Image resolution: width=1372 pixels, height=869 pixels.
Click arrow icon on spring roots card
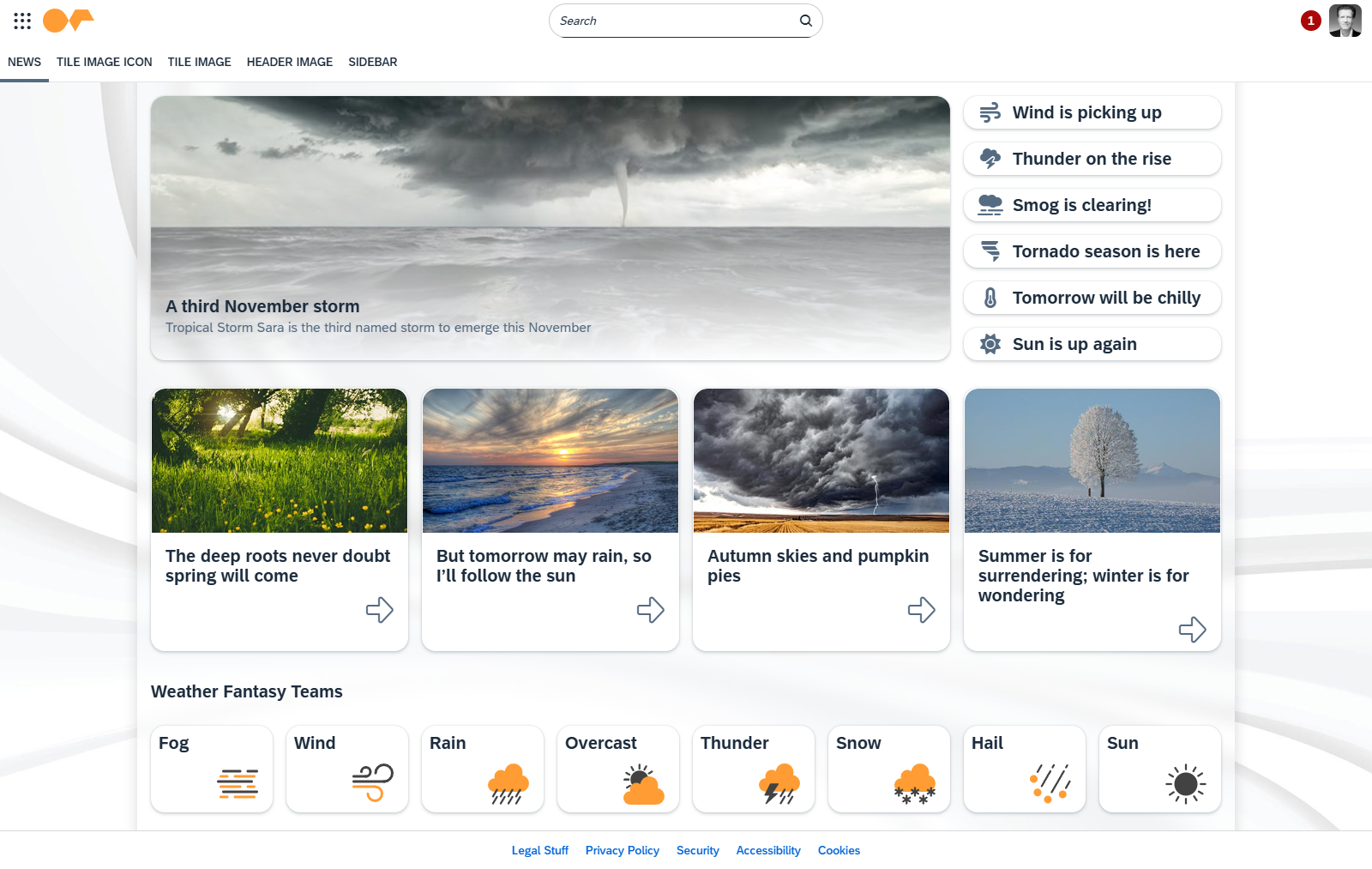(x=379, y=610)
